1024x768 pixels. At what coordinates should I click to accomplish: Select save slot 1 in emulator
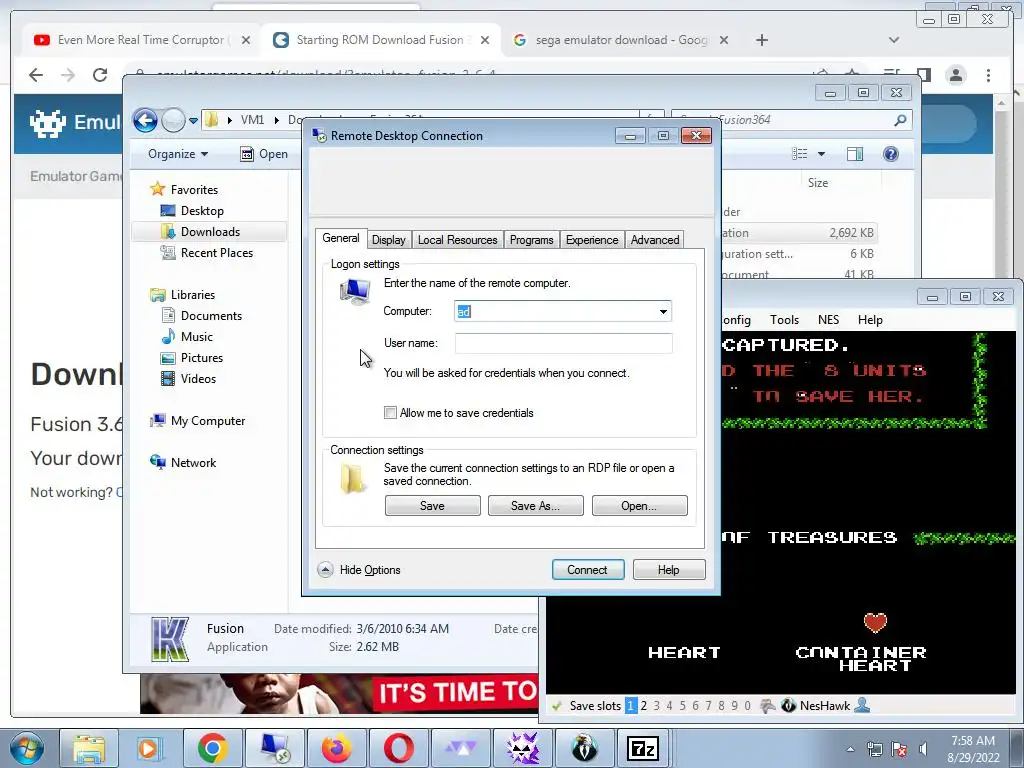tap(631, 706)
